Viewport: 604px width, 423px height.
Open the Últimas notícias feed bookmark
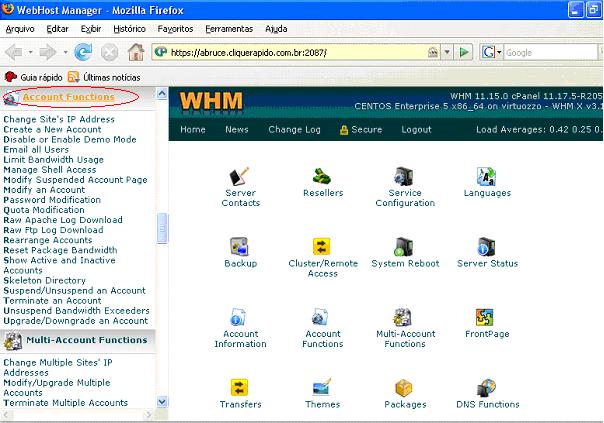pyautogui.click(x=104, y=77)
